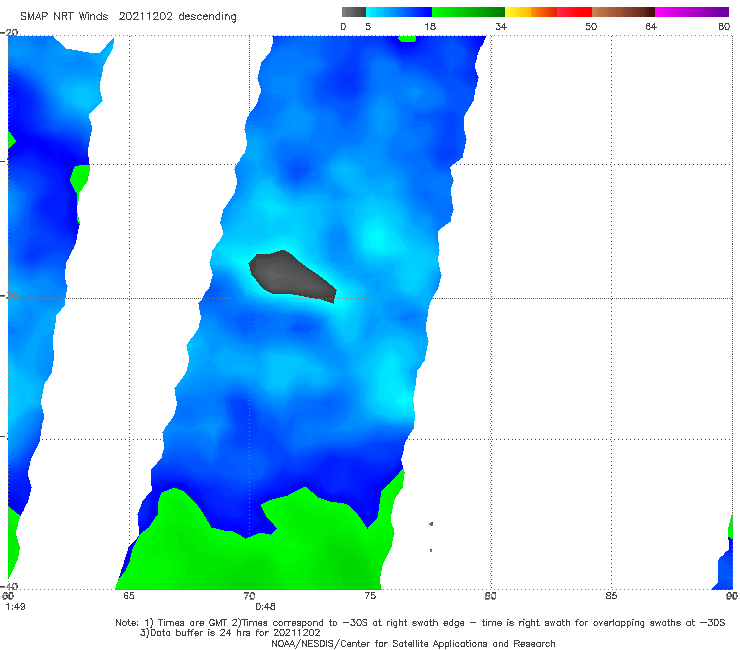Click the latitude label '-30' on left axis
Viewport: 740px width, 650px height.
click(x=9, y=295)
